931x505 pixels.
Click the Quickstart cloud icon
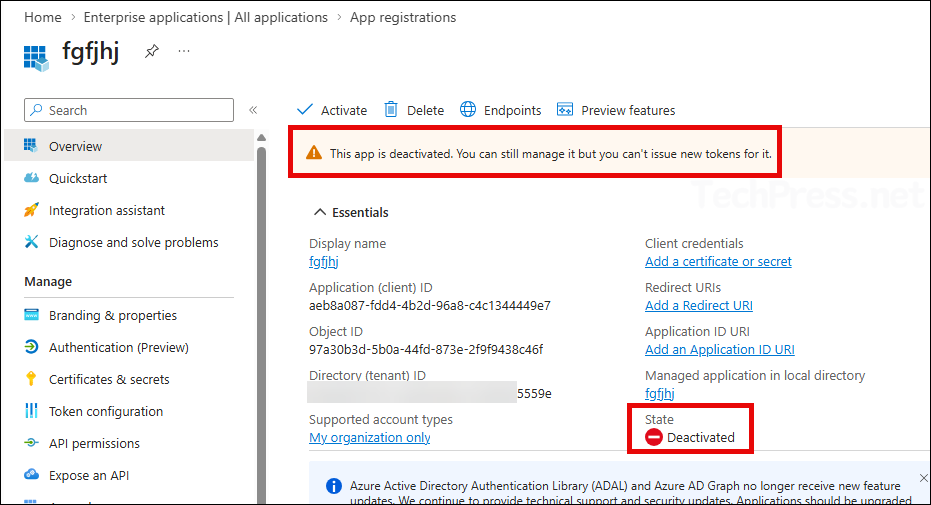click(31, 177)
